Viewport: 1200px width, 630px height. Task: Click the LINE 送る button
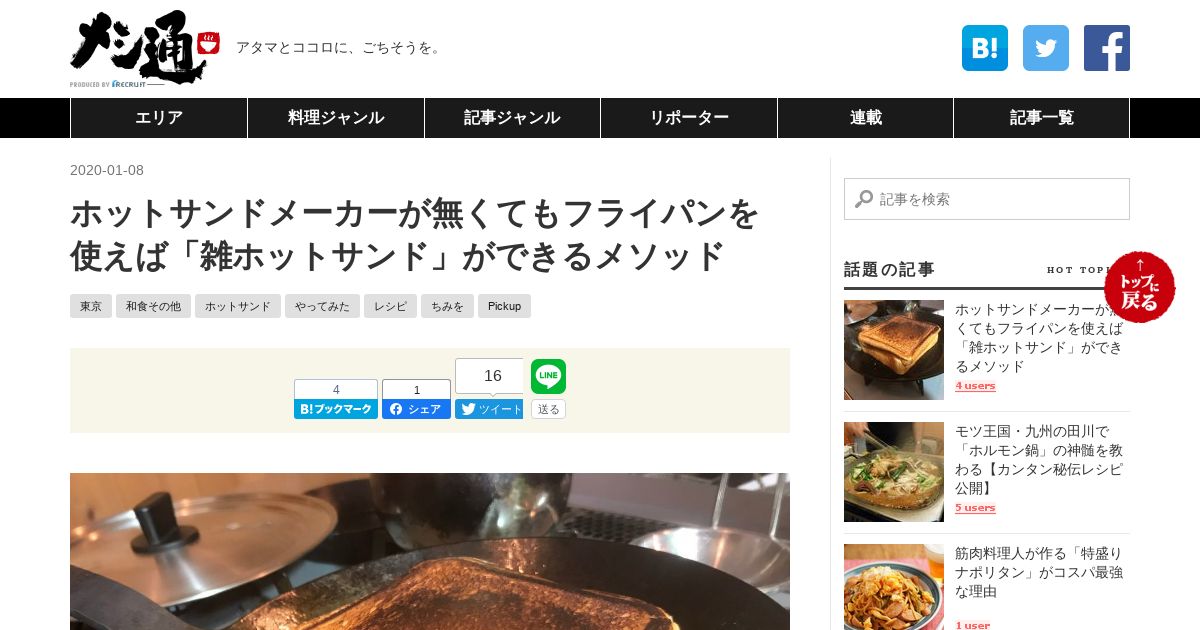pyautogui.click(x=548, y=409)
